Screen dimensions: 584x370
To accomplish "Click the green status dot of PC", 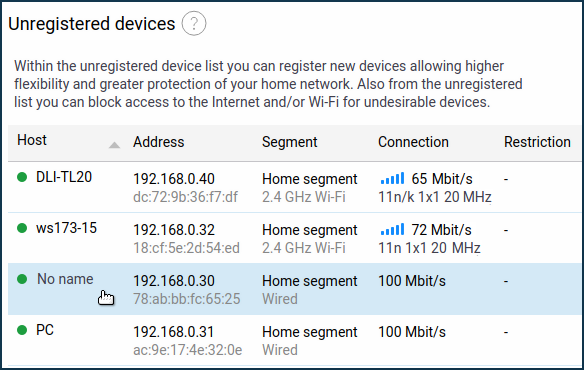I will coord(22,330).
